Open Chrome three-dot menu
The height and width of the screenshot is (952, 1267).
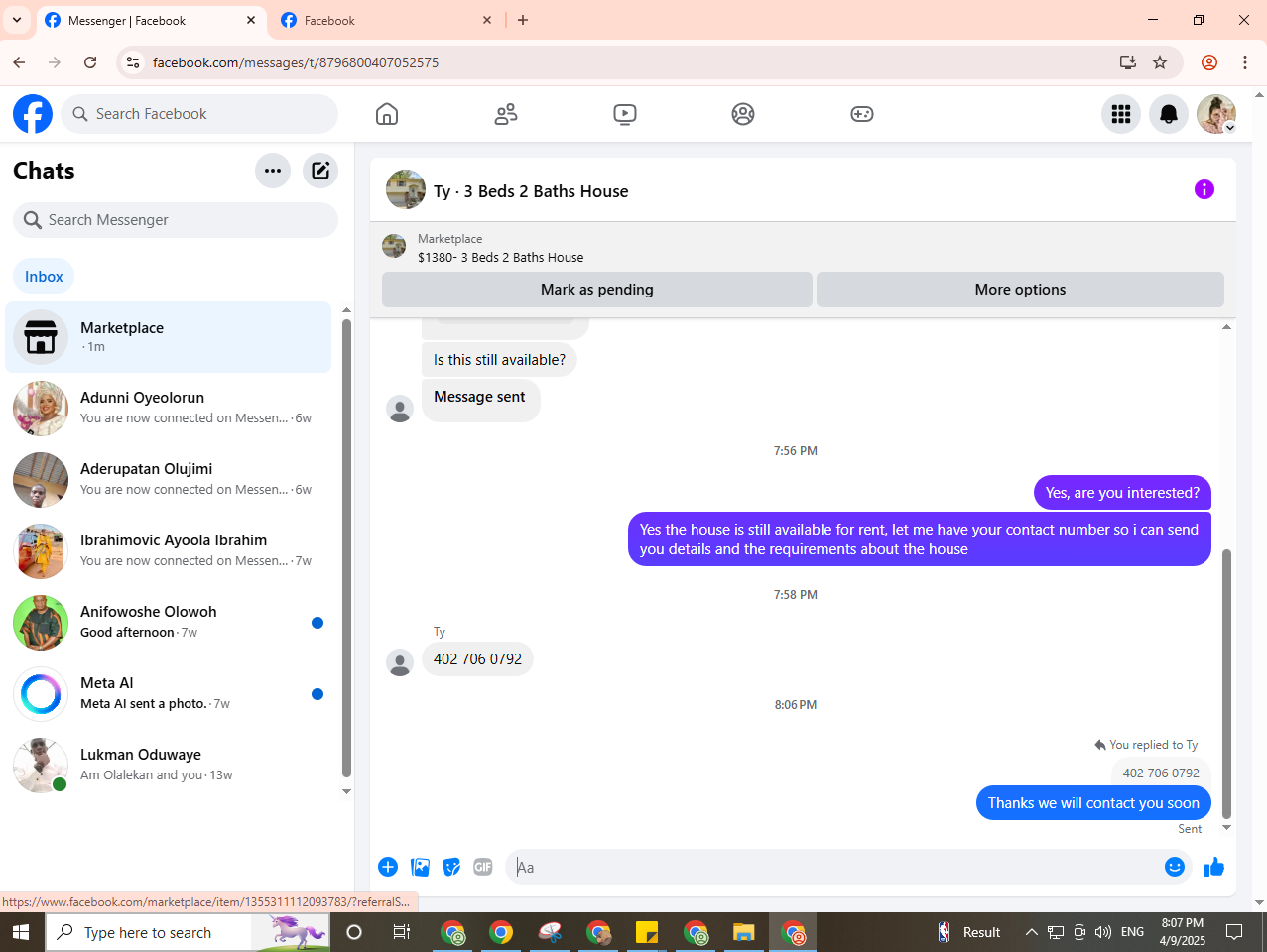point(1245,62)
